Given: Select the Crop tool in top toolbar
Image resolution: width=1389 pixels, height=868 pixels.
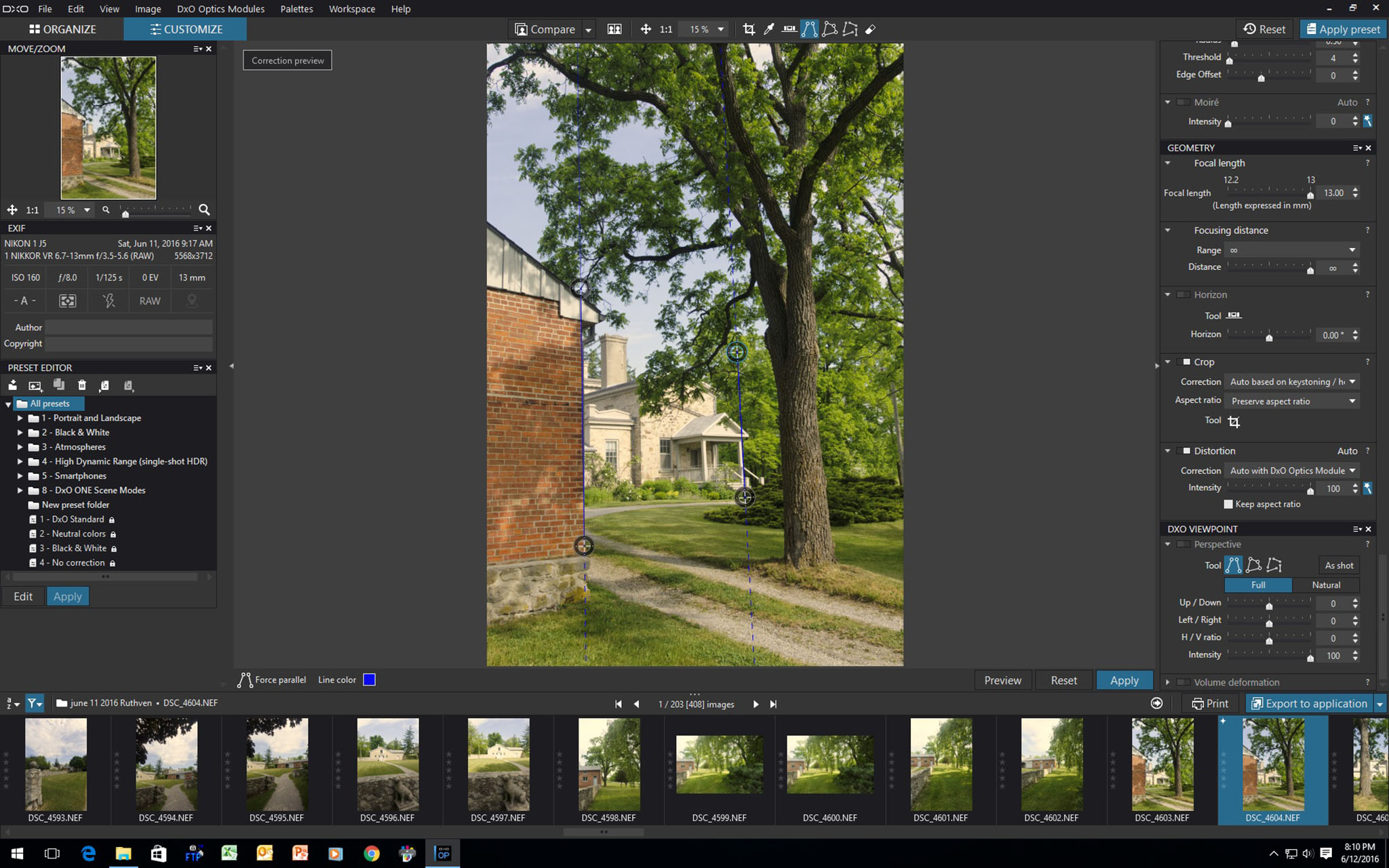Looking at the screenshot, I should (x=749, y=29).
